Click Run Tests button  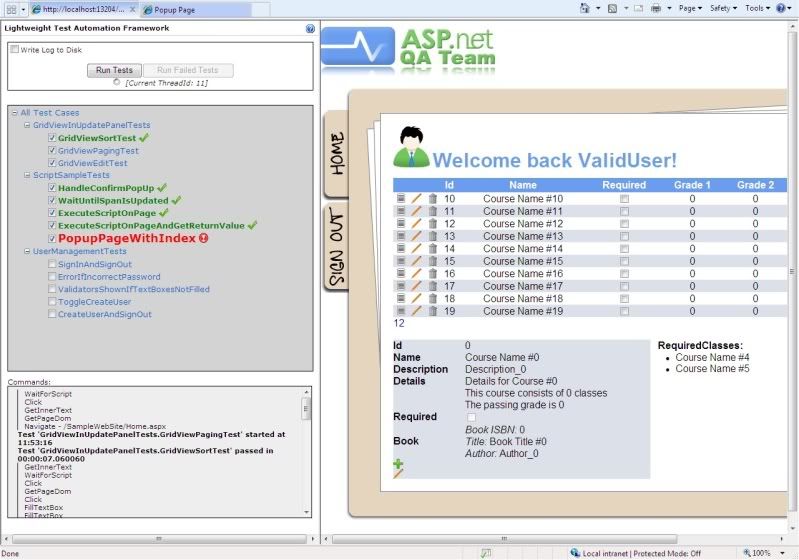[114, 70]
